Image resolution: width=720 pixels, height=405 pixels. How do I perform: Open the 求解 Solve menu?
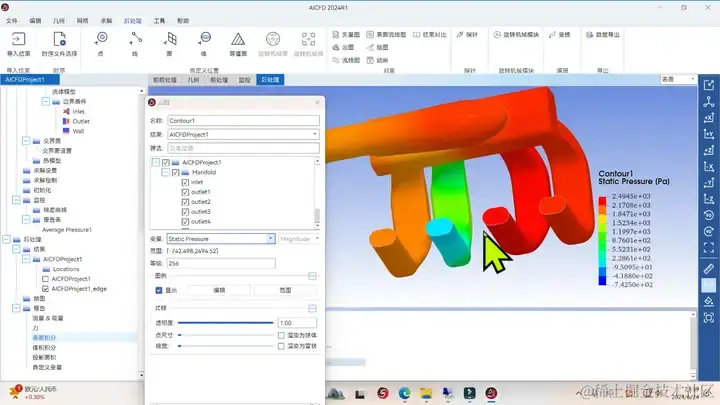point(106,21)
